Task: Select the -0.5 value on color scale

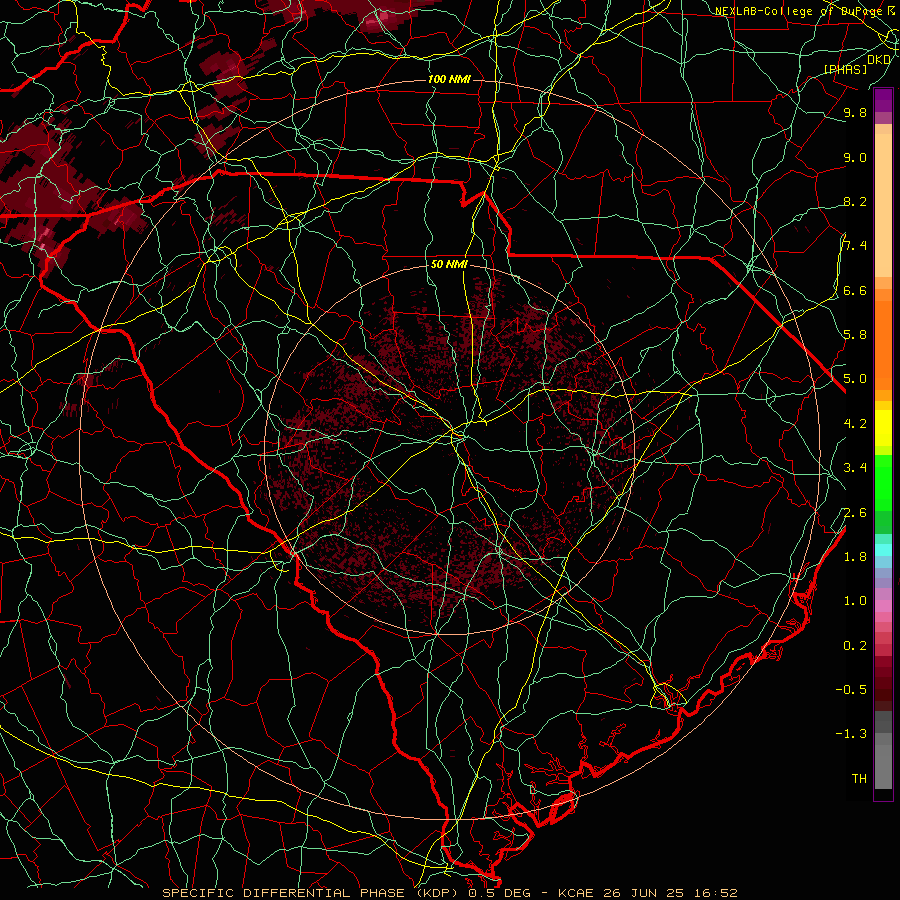Action: [x=852, y=690]
